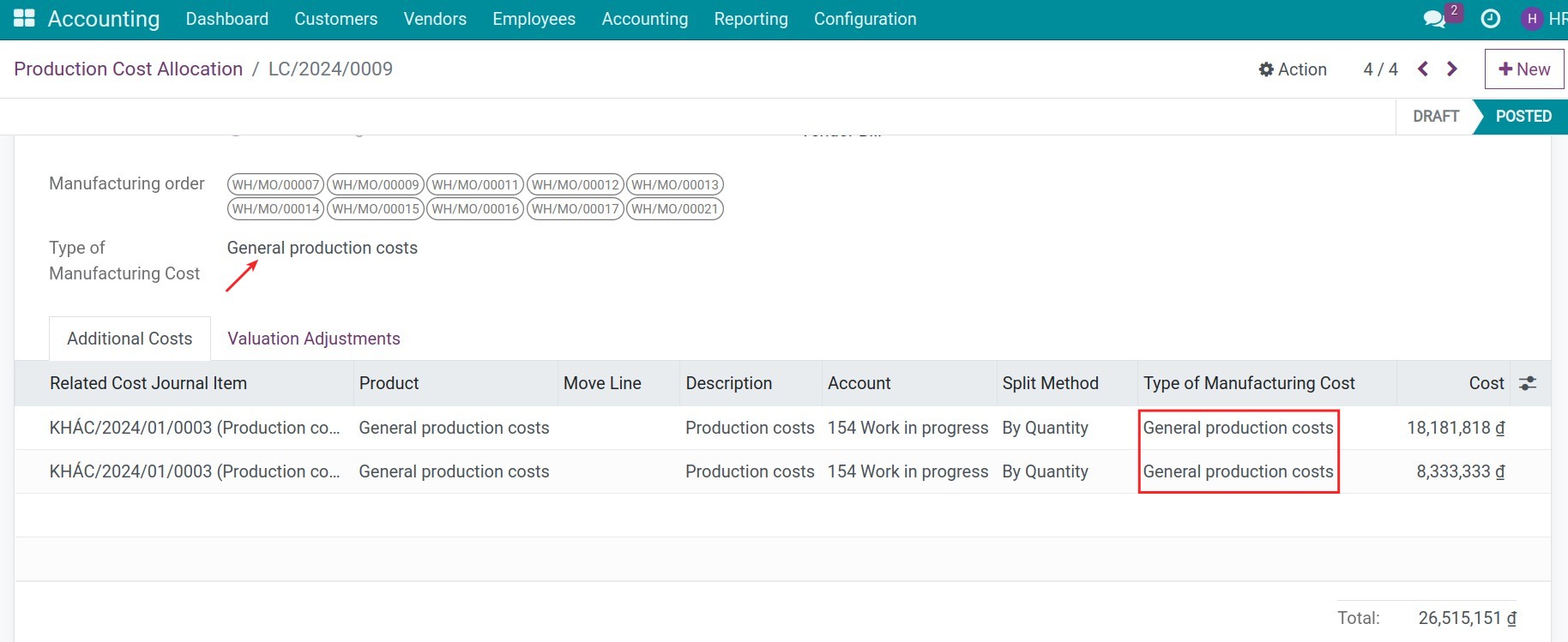Open manufacturing order tag WH/MO/00015
Viewport: 1568px width, 642px height.
[376, 208]
